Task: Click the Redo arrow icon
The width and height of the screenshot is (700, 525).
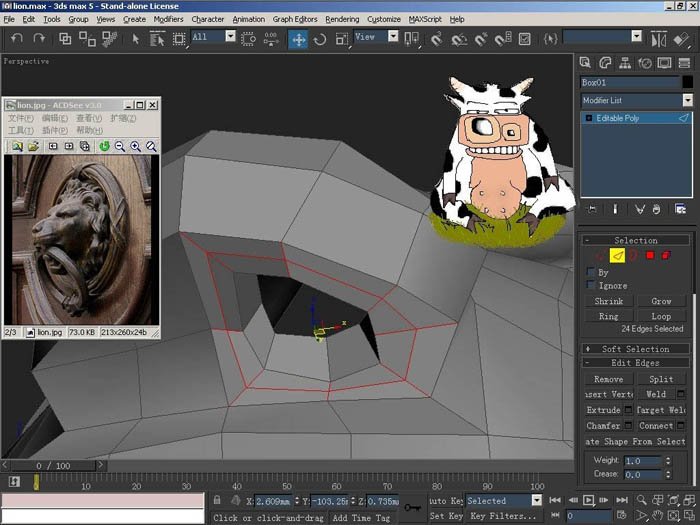Action: [39, 38]
